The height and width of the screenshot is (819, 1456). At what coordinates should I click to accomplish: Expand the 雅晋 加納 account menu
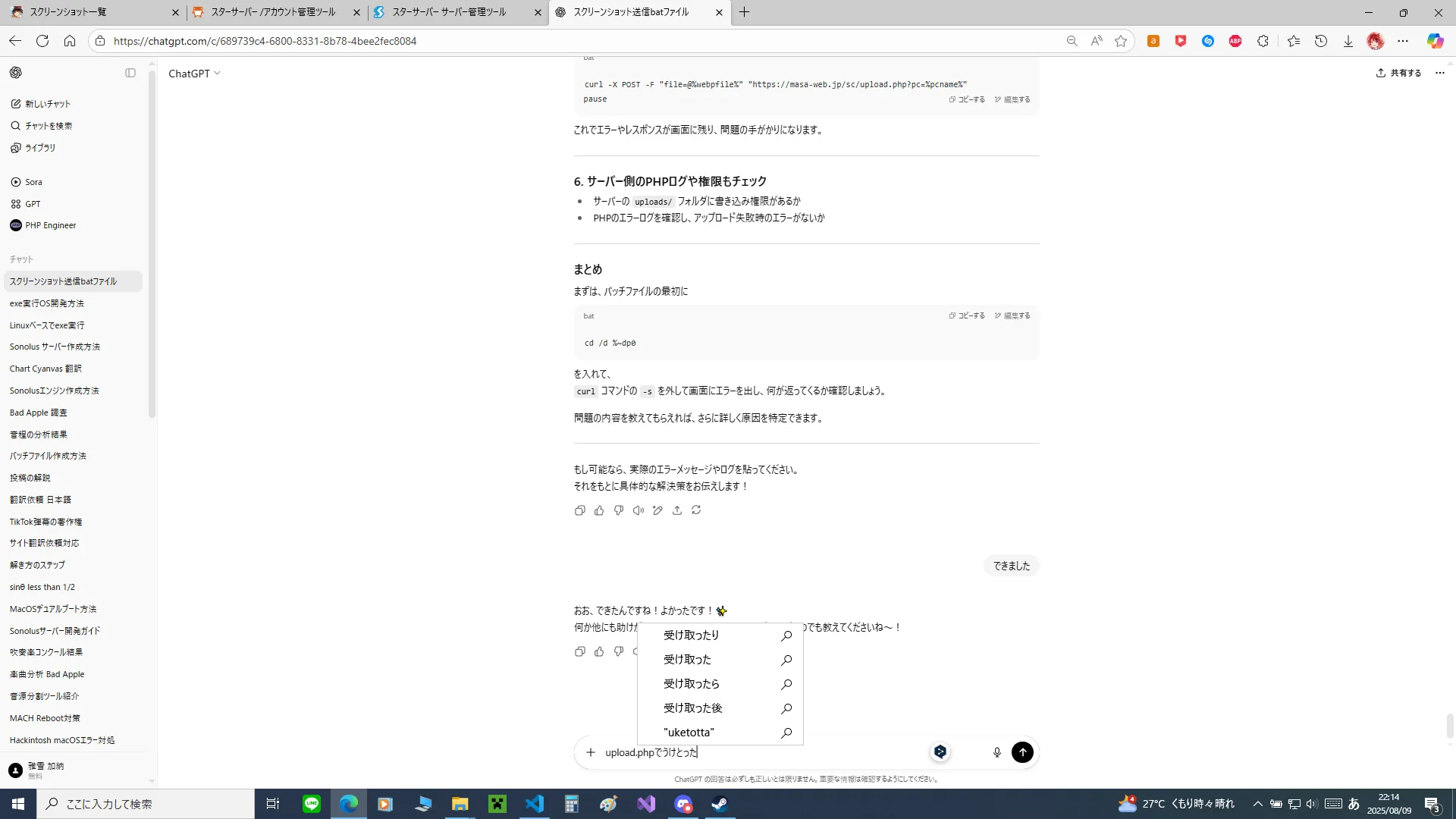tap(45, 770)
